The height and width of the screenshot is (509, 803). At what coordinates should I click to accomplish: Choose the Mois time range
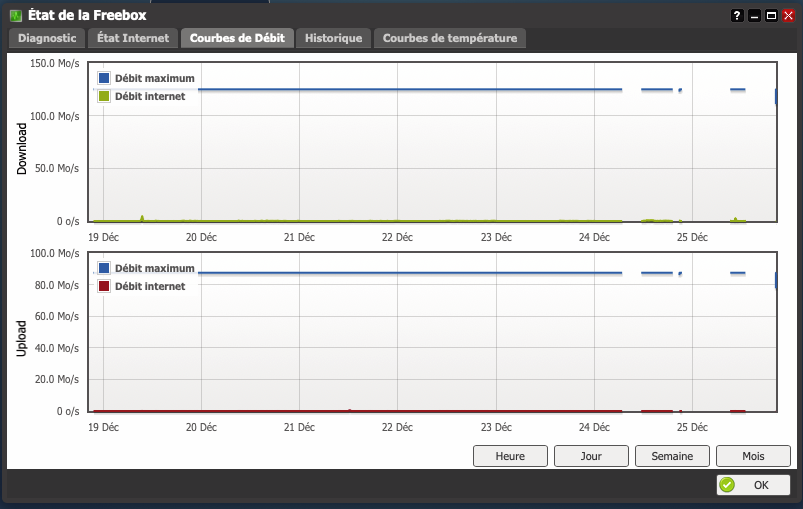753,456
